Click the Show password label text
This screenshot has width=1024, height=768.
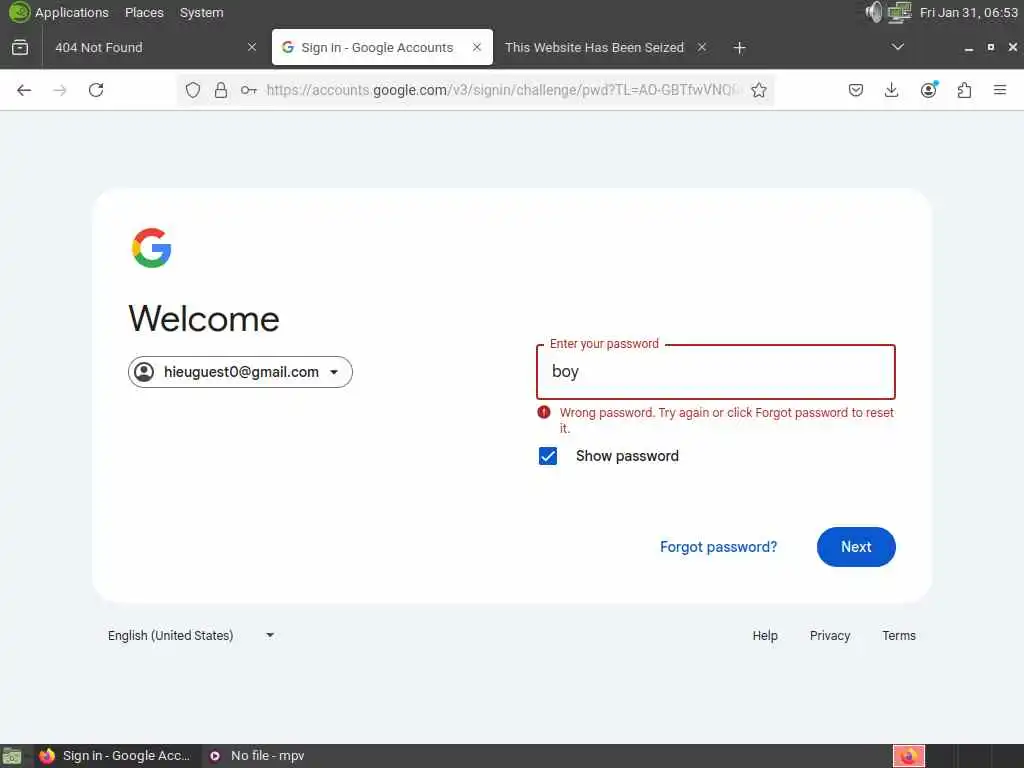tap(627, 456)
